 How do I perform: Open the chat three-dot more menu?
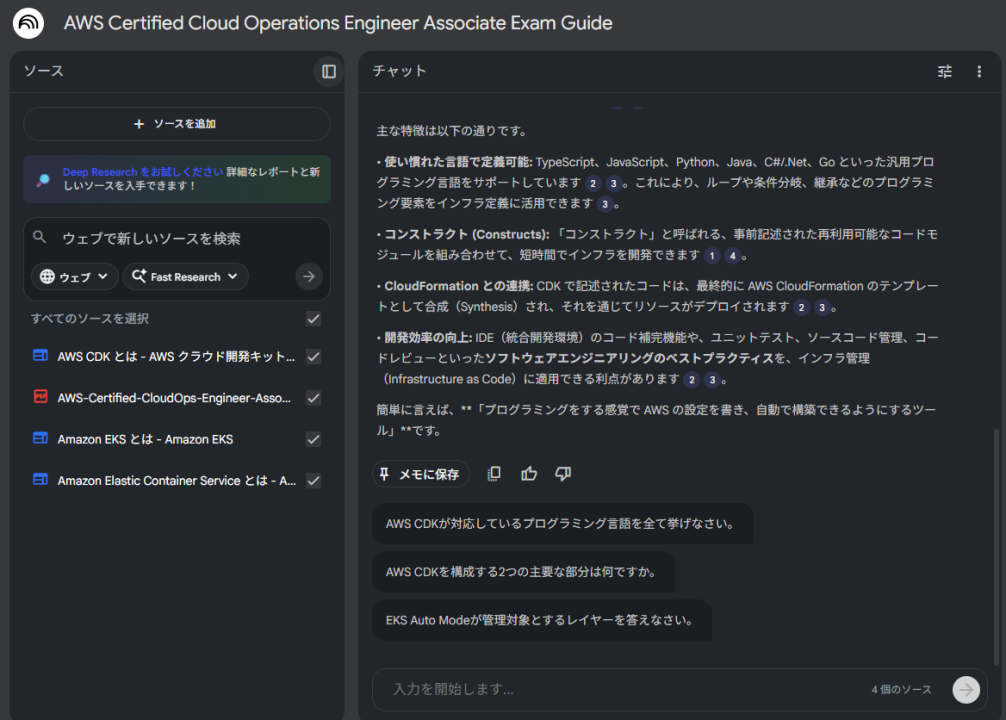979,71
